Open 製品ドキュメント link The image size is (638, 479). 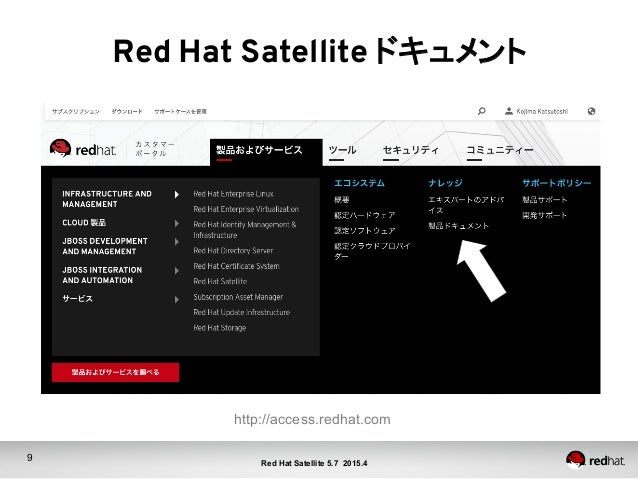click(459, 226)
